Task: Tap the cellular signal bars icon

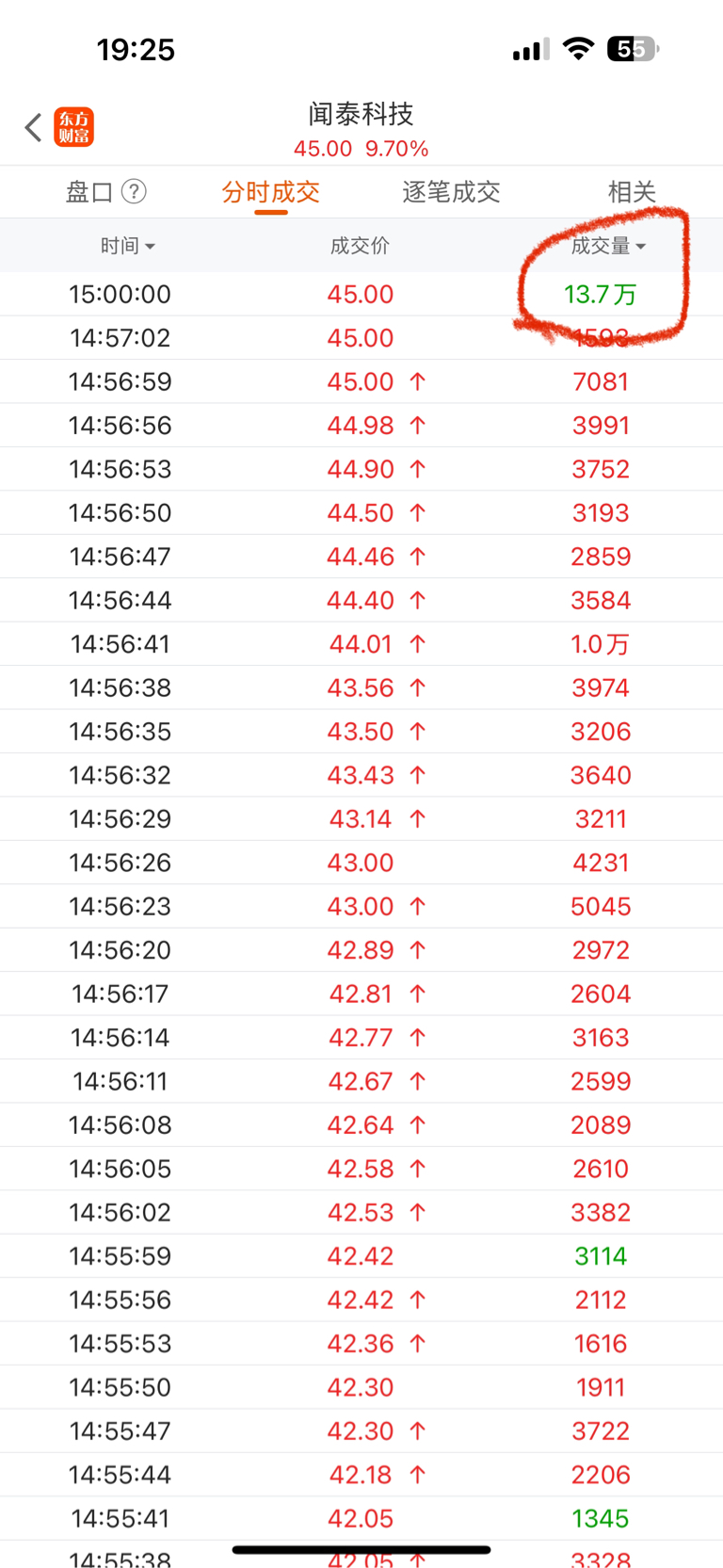Action: pyautogui.click(x=531, y=50)
